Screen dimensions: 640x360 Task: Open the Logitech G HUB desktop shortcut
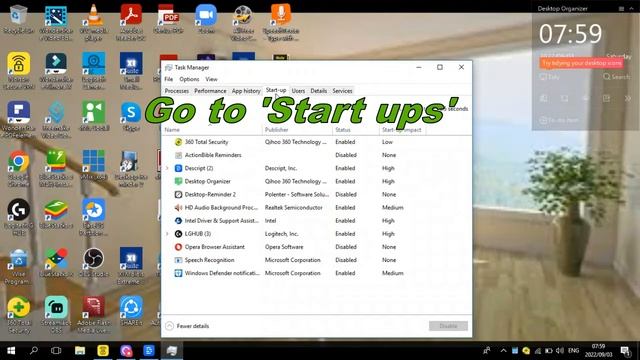click(18, 217)
